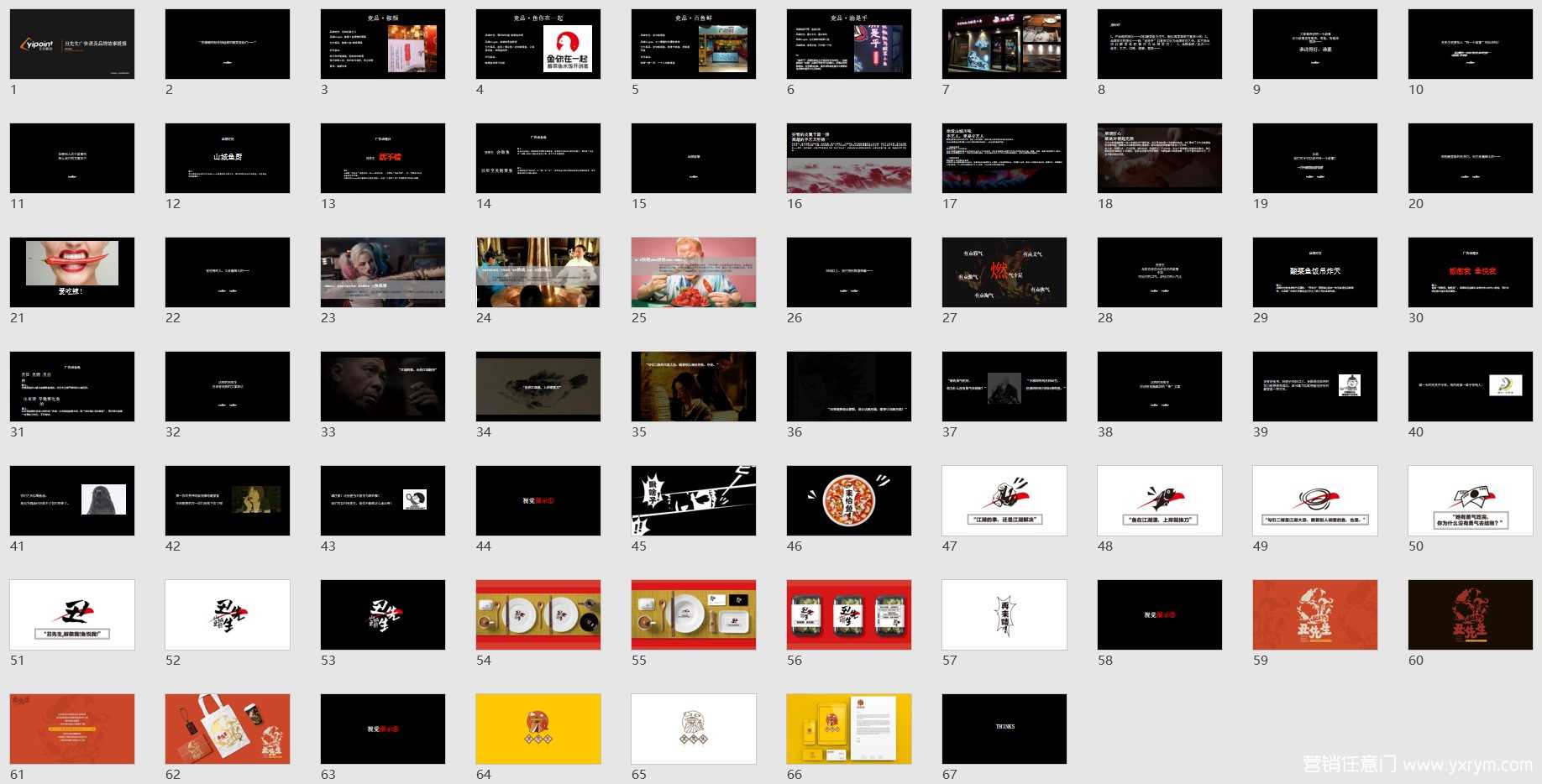Select slide 7 with restaurant storefront photos
This screenshot has height=784, width=1542.
[1004, 44]
